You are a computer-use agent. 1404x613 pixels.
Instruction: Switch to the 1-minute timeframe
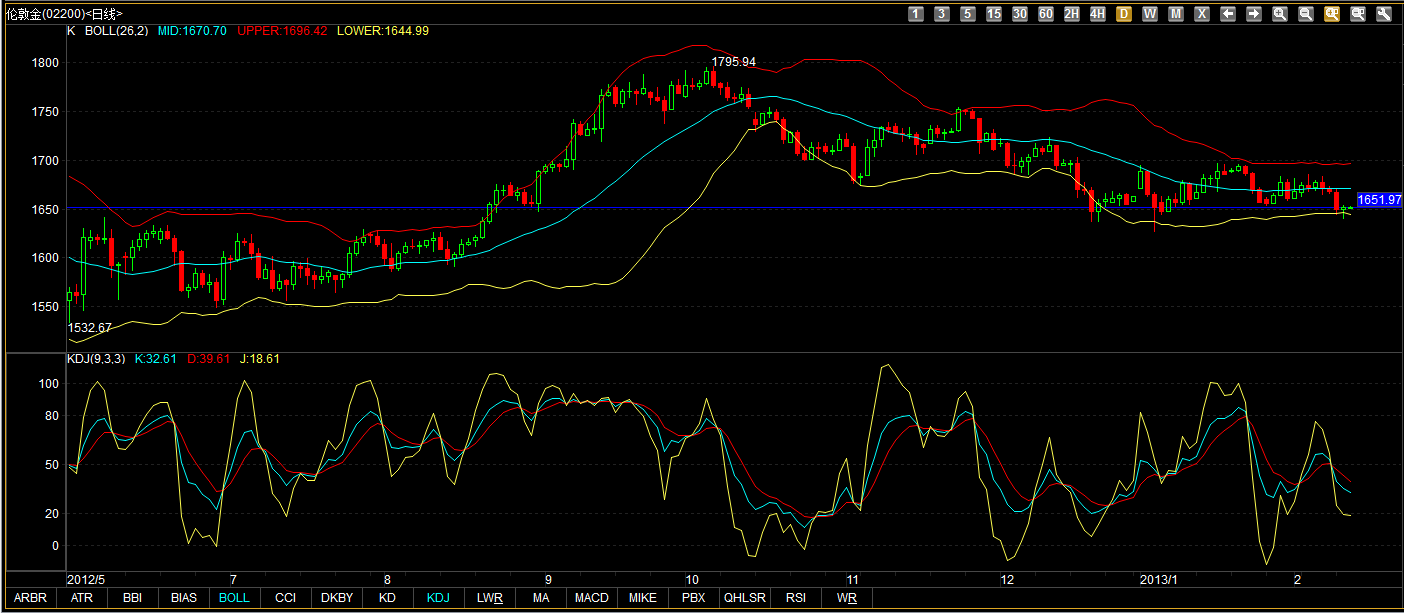pyautogui.click(x=916, y=14)
